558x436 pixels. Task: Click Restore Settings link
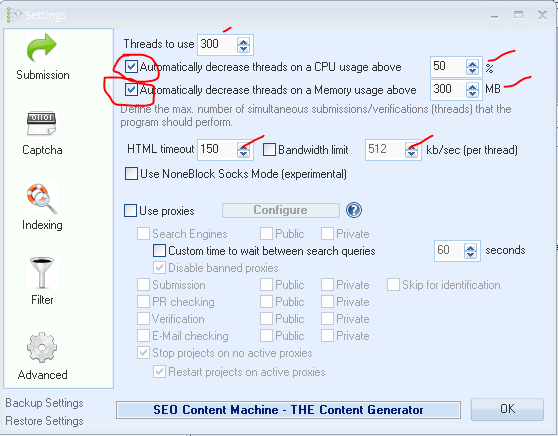pos(44,421)
